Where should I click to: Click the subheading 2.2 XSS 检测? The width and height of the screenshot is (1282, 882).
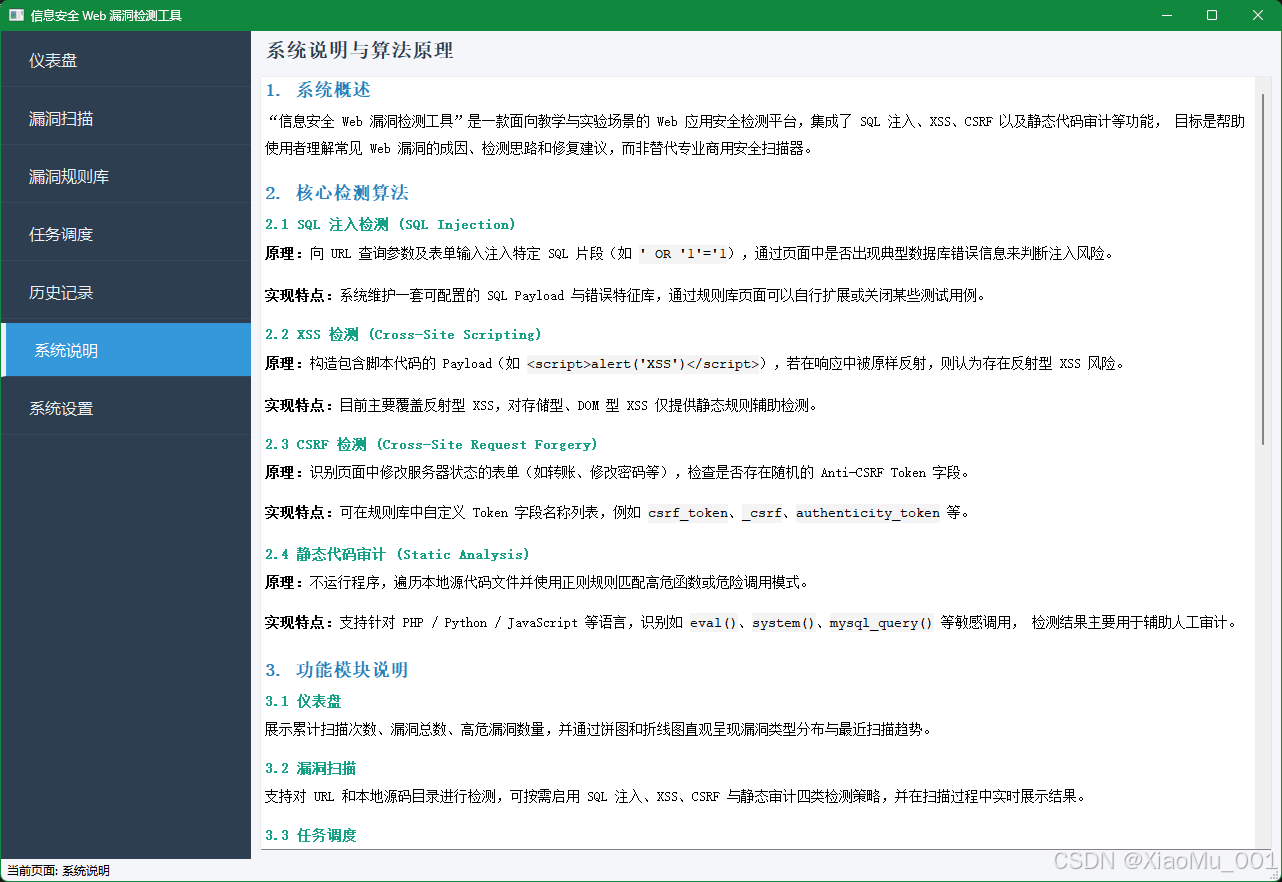click(x=403, y=334)
